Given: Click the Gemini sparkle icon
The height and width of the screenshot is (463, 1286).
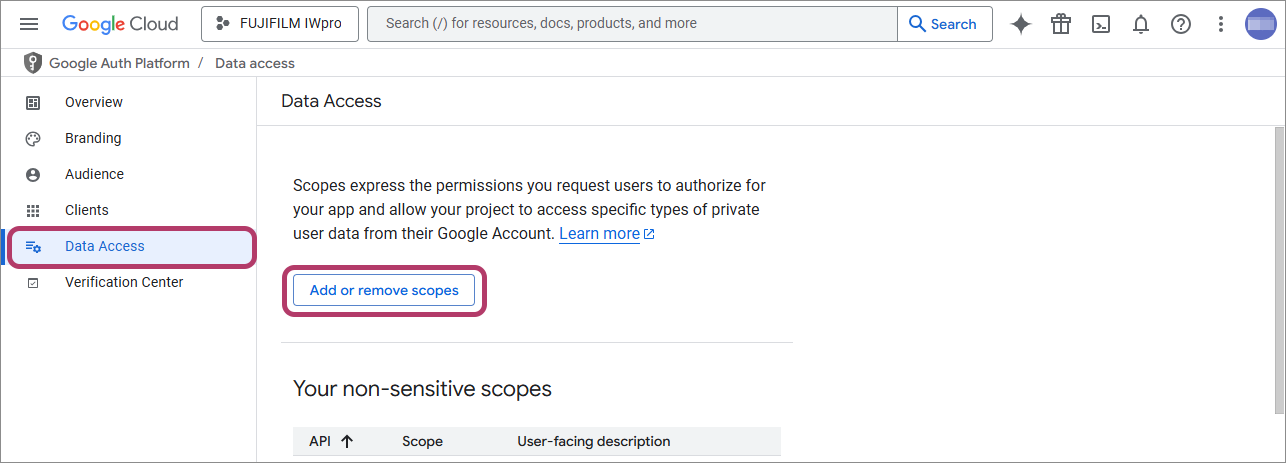Looking at the screenshot, I should point(1020,24).
